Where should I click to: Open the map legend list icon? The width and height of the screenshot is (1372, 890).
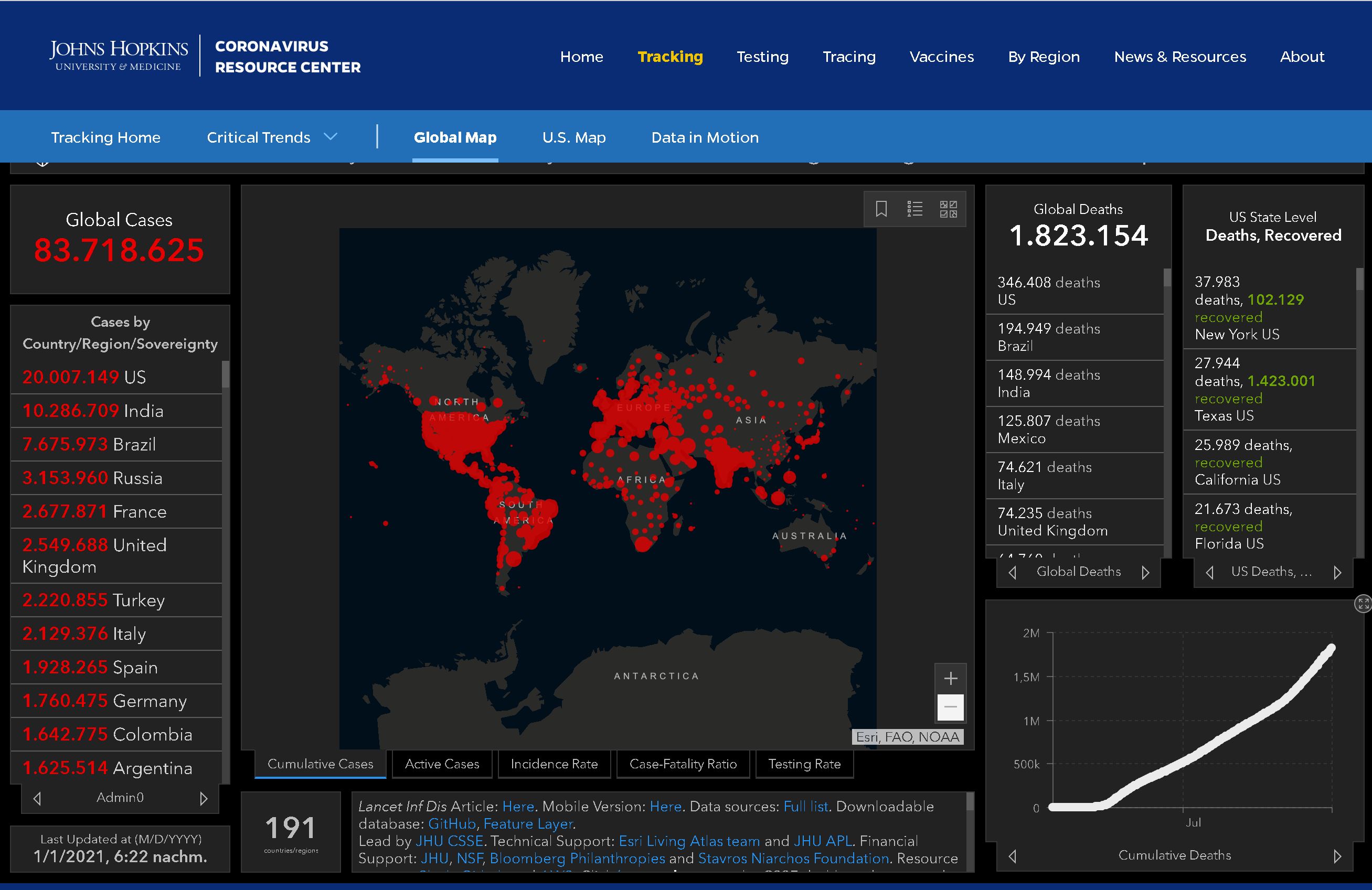pos(915,209)
